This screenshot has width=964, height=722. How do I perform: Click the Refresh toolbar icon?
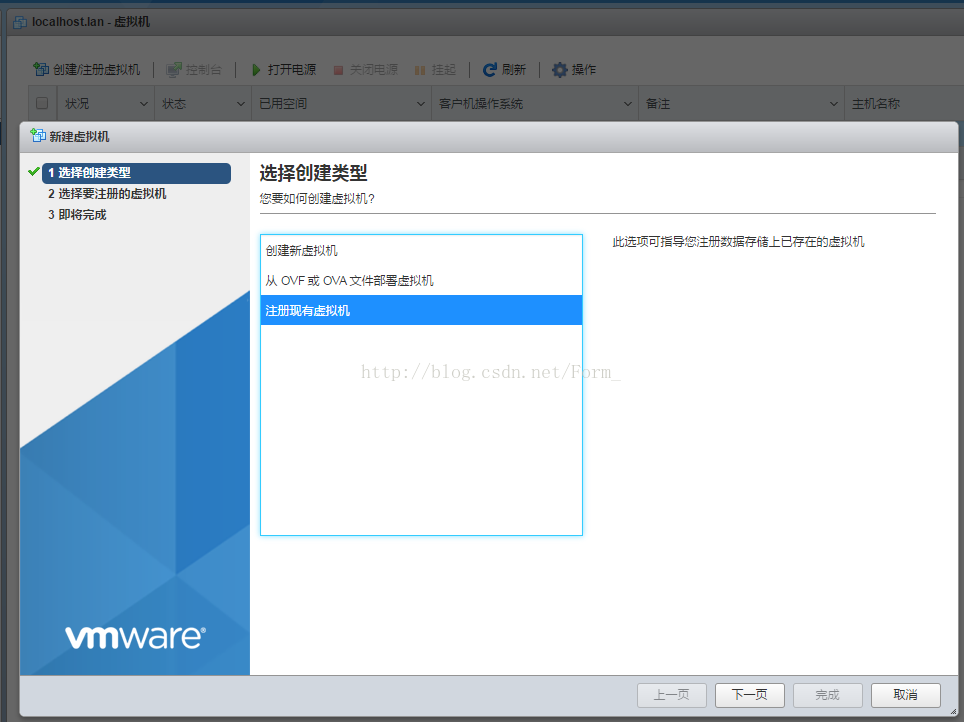pyautogui.click(x=489, y=70)
